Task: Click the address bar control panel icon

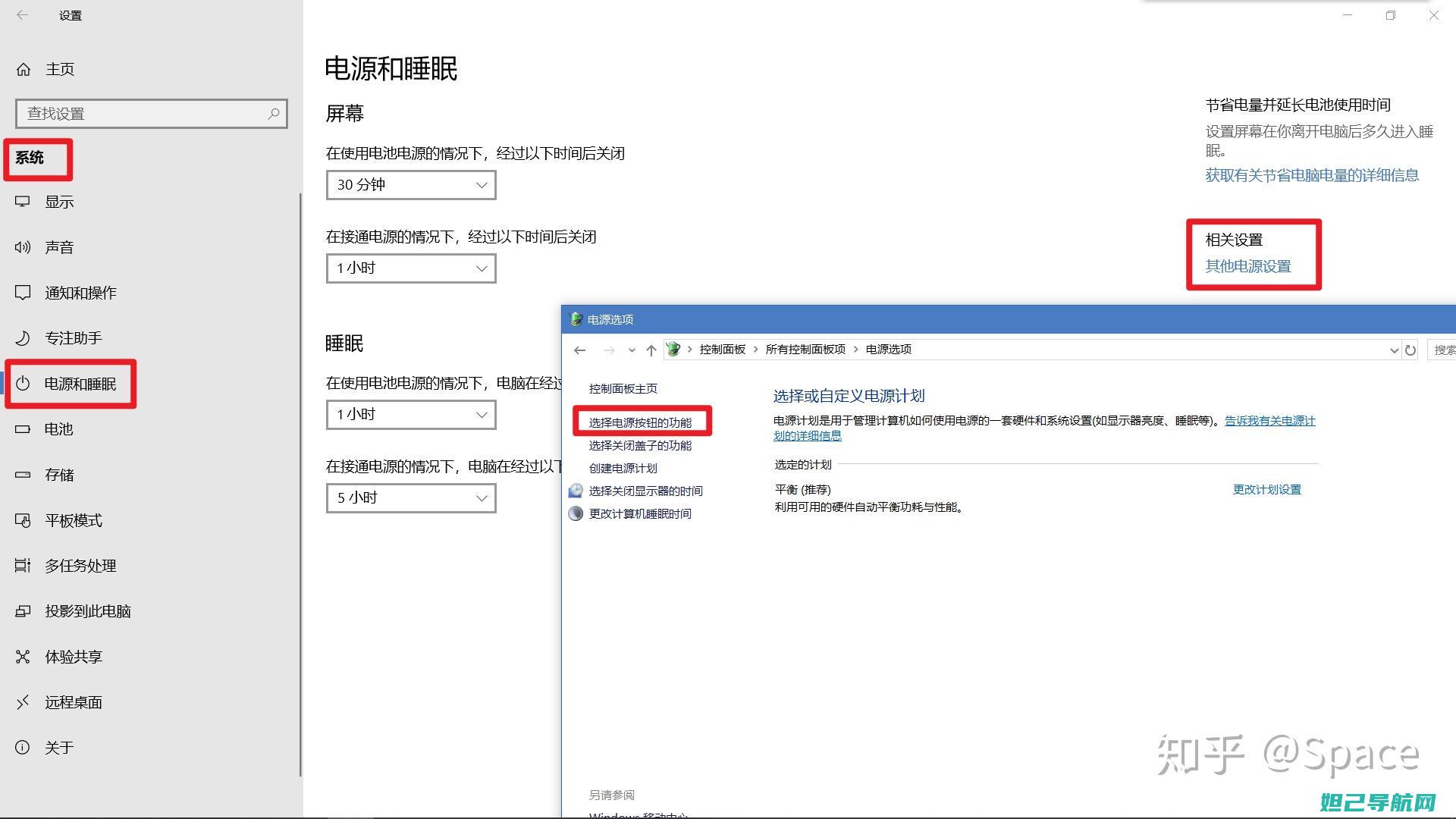Action: click(673, 350)
